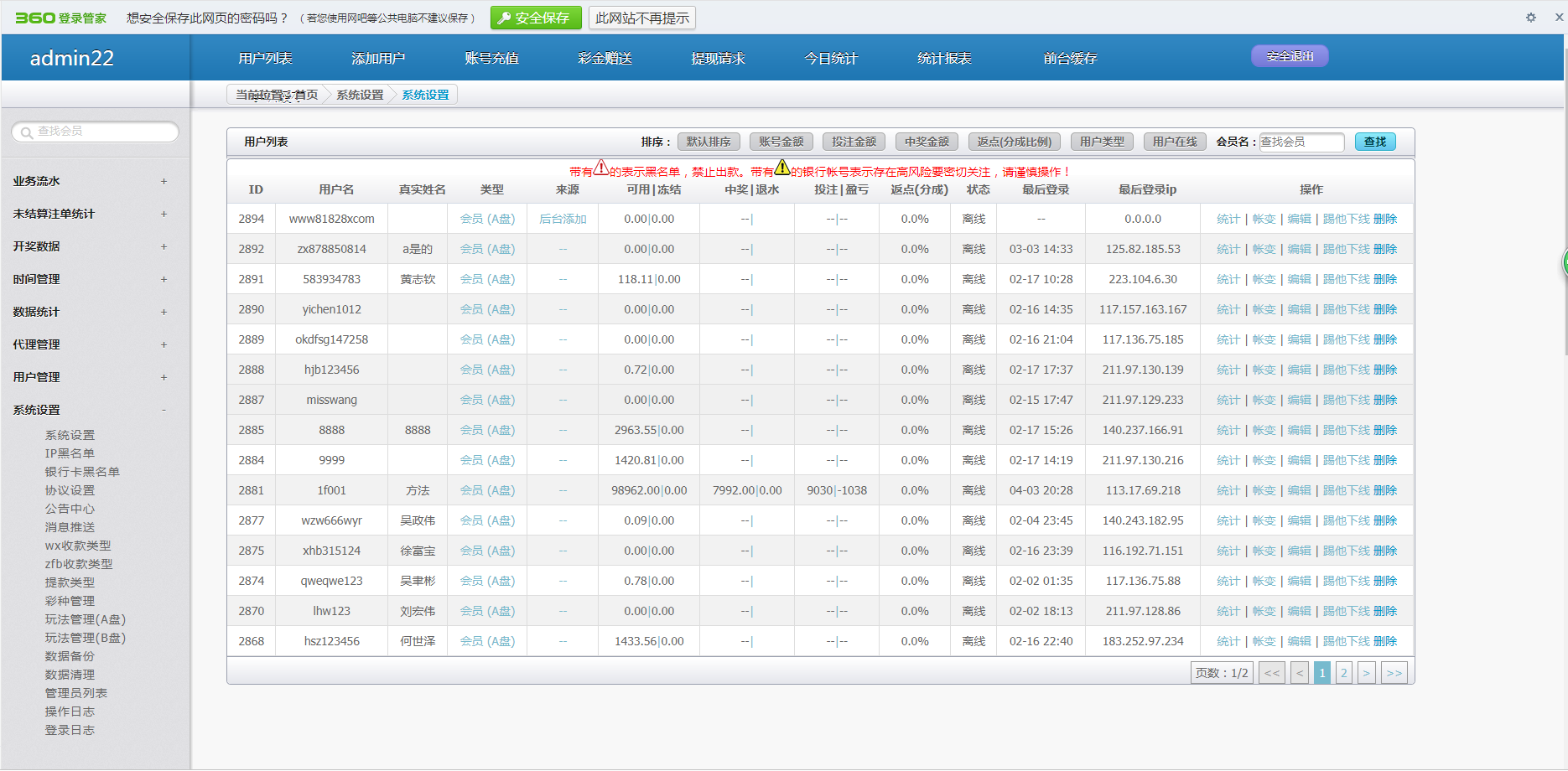Screen dimensions: 1568x771
Task: Click the 会员名 search input field
Action: click(x=1301, y=142)
